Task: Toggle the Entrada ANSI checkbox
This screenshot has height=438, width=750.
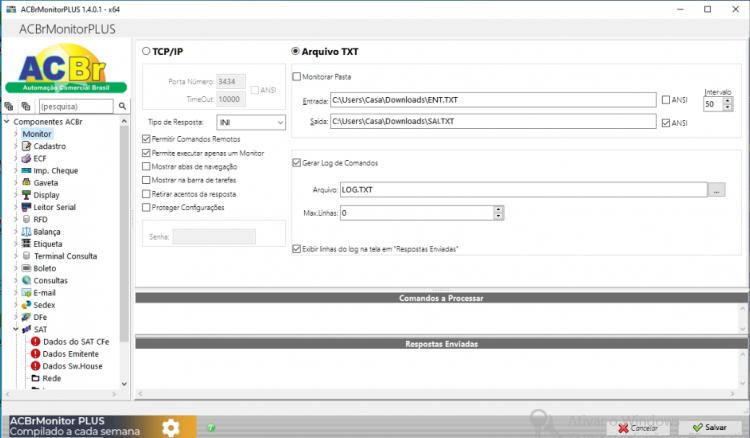Action: coord(666,99)
